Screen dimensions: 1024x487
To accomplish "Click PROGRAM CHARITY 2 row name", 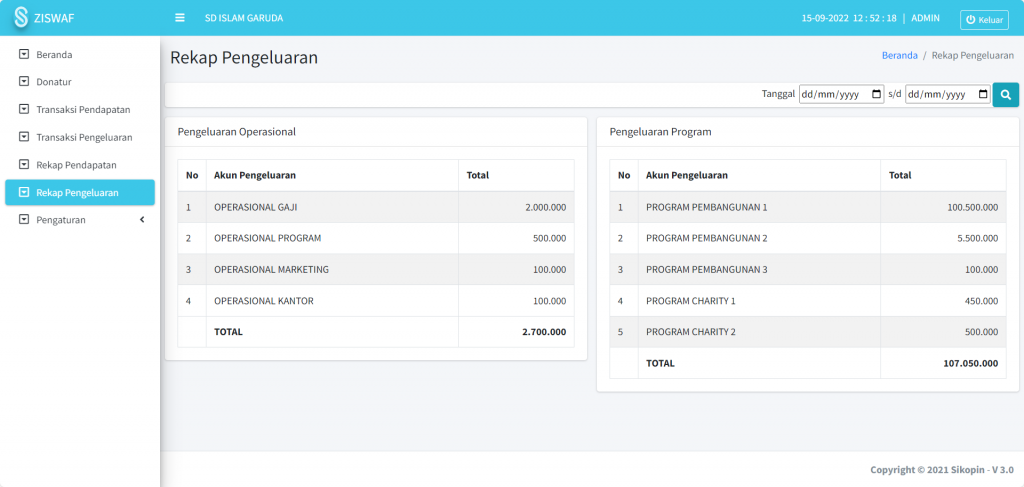I will [x=691, y=332].
